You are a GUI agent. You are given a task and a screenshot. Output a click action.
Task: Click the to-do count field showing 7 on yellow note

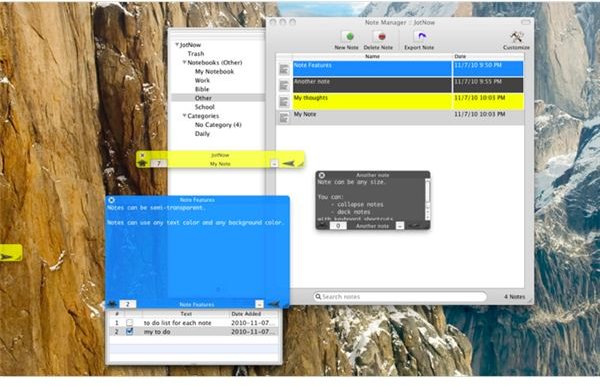159,164
